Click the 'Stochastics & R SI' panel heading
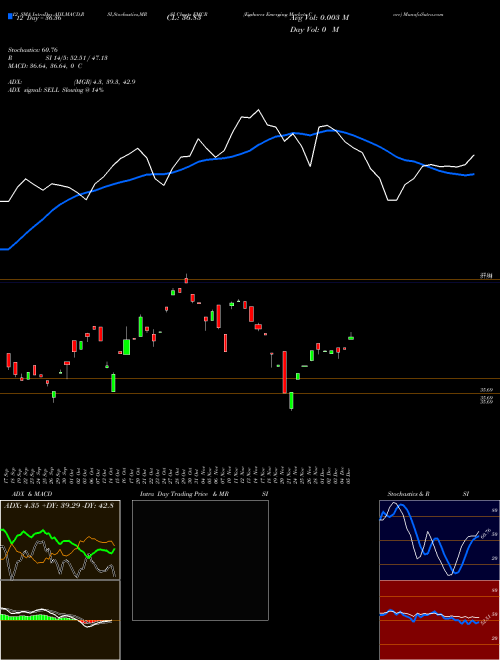 point(428,494)
